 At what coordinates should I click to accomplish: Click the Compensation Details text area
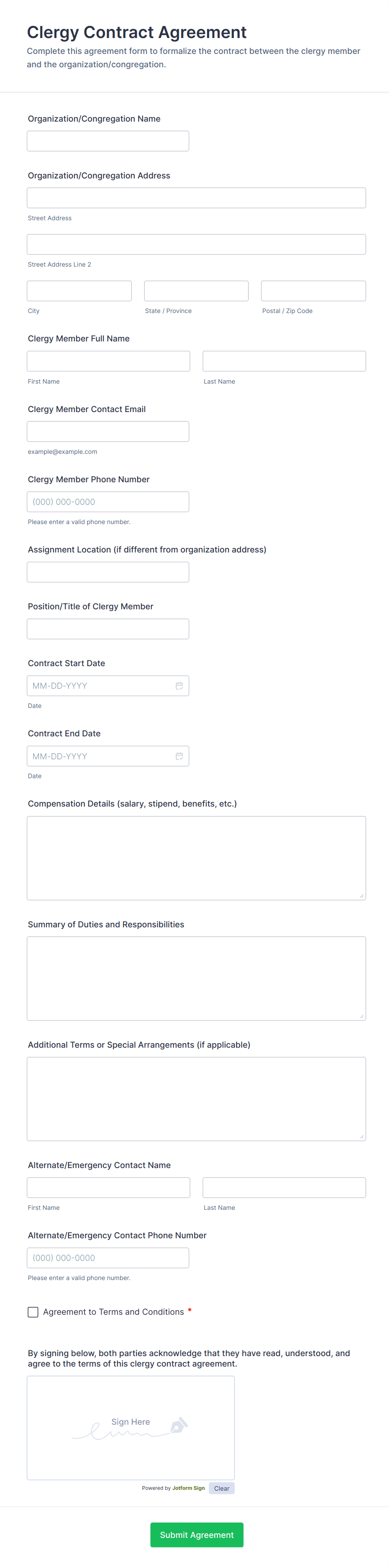(196, 858)
